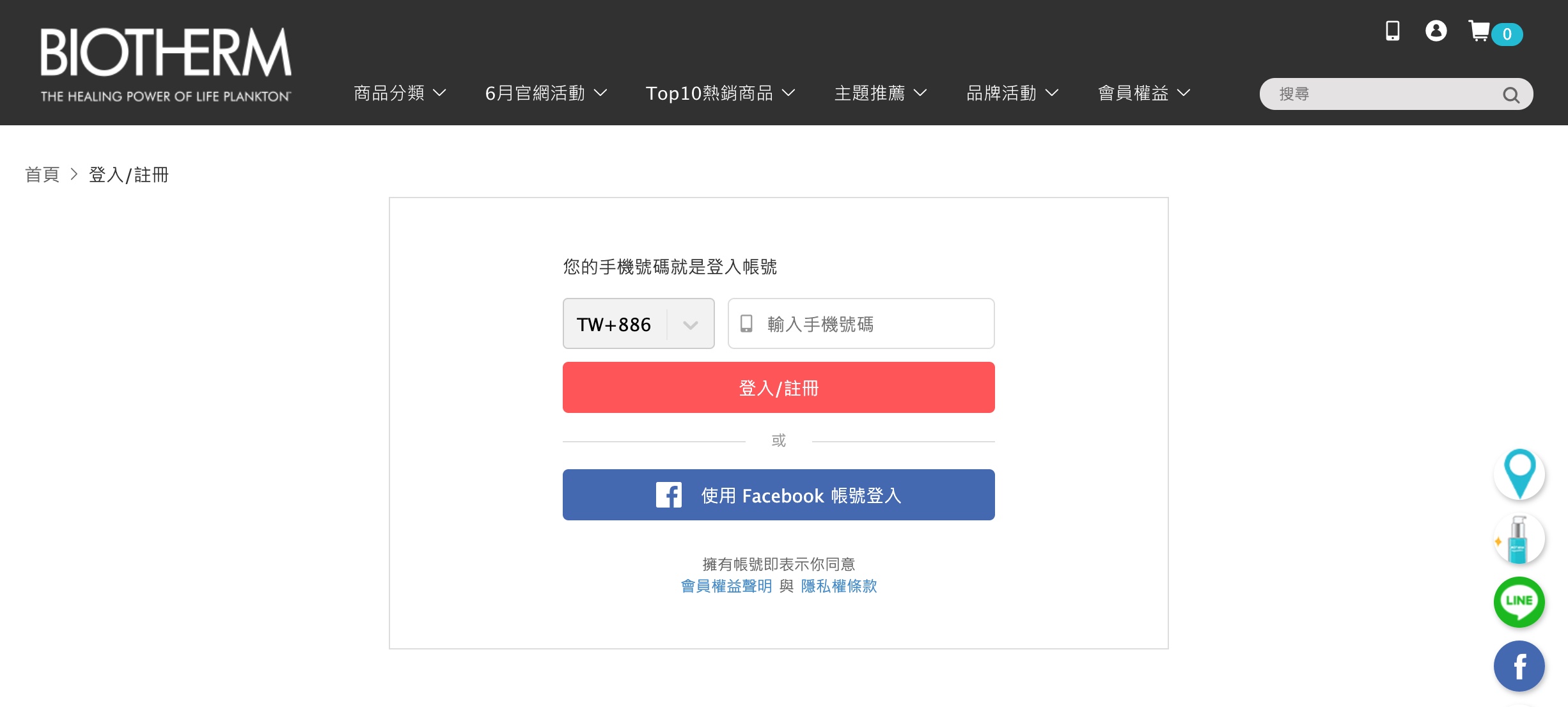This screenshot has height=707, width=1568.
Task: Click the search magnifier icon
Action: pyautogui.click(x=1510, y=95)
